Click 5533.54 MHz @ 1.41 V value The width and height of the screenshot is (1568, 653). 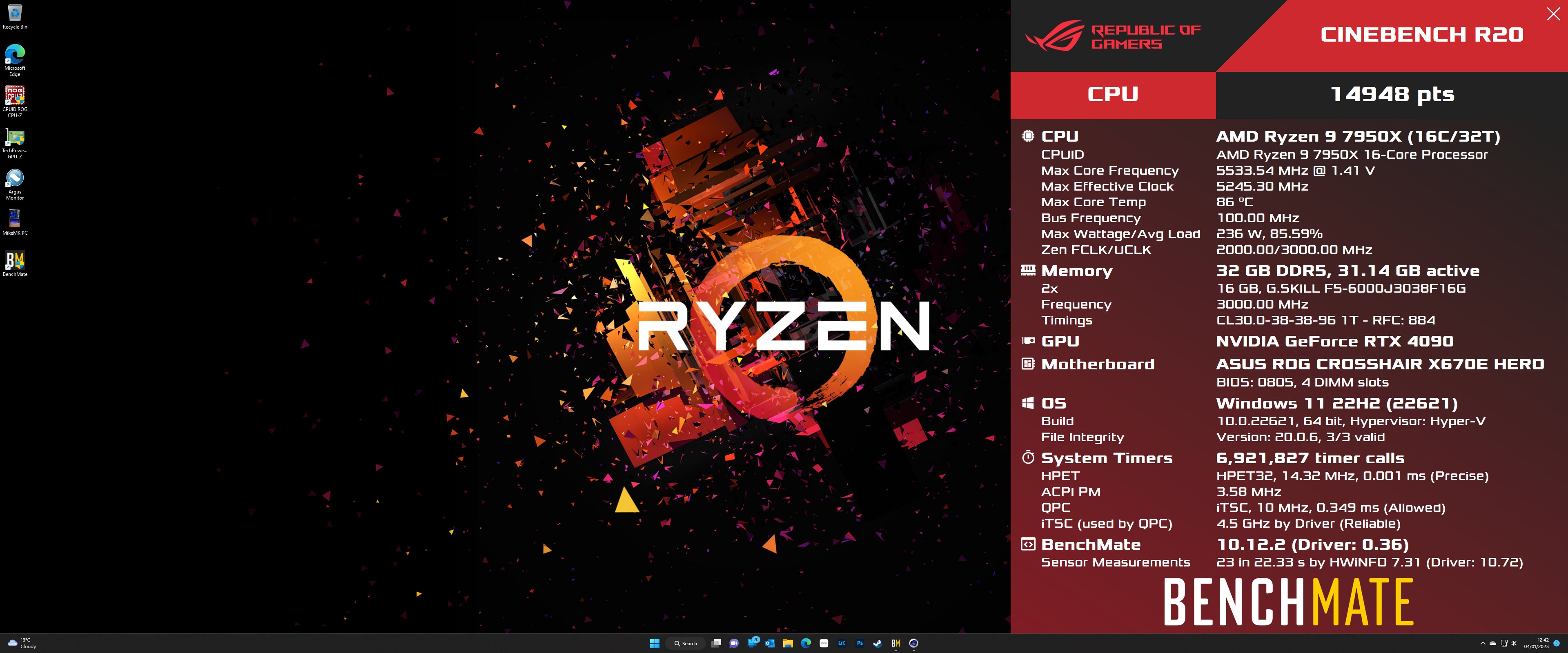(1295, 171)
